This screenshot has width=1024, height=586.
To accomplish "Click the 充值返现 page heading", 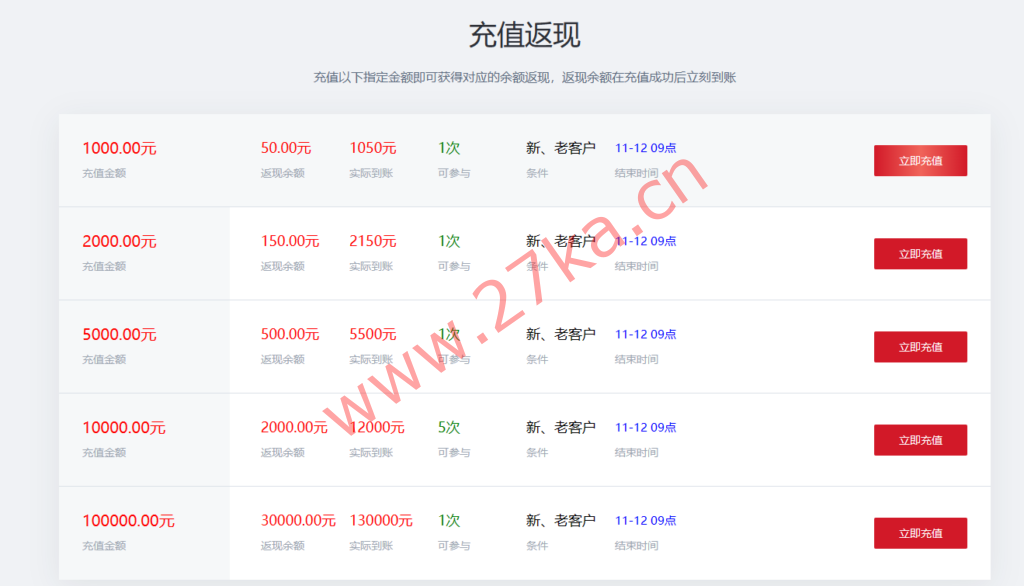I will click(x=524, y=35).
